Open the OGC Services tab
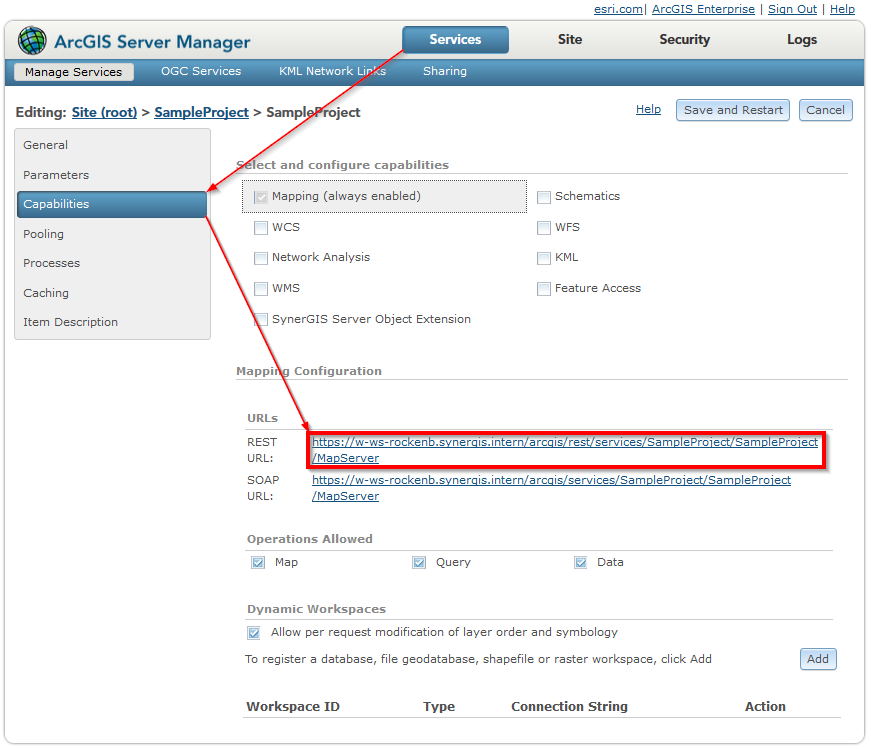This screenshot has height=749, width=871. coord(200,71)
